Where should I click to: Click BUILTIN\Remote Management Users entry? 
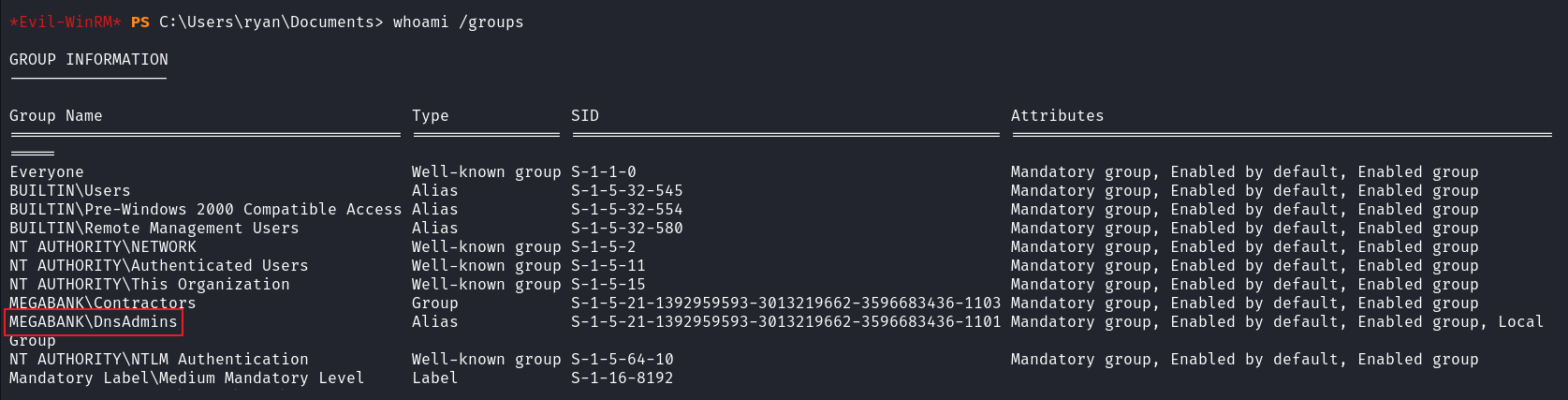(x=154, y=229)
